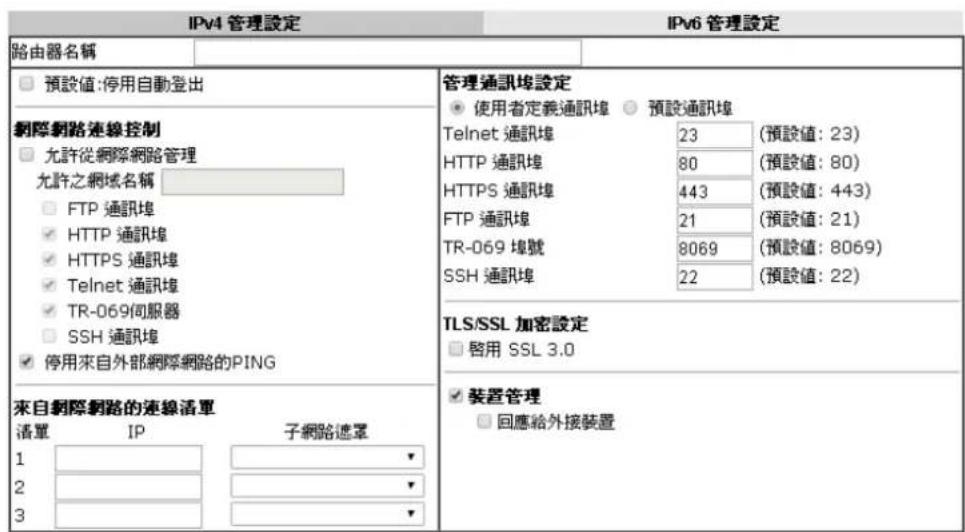Toggle 裝置管理 checkbox
This screenshot has height=532, width=965.
[455, 397]
